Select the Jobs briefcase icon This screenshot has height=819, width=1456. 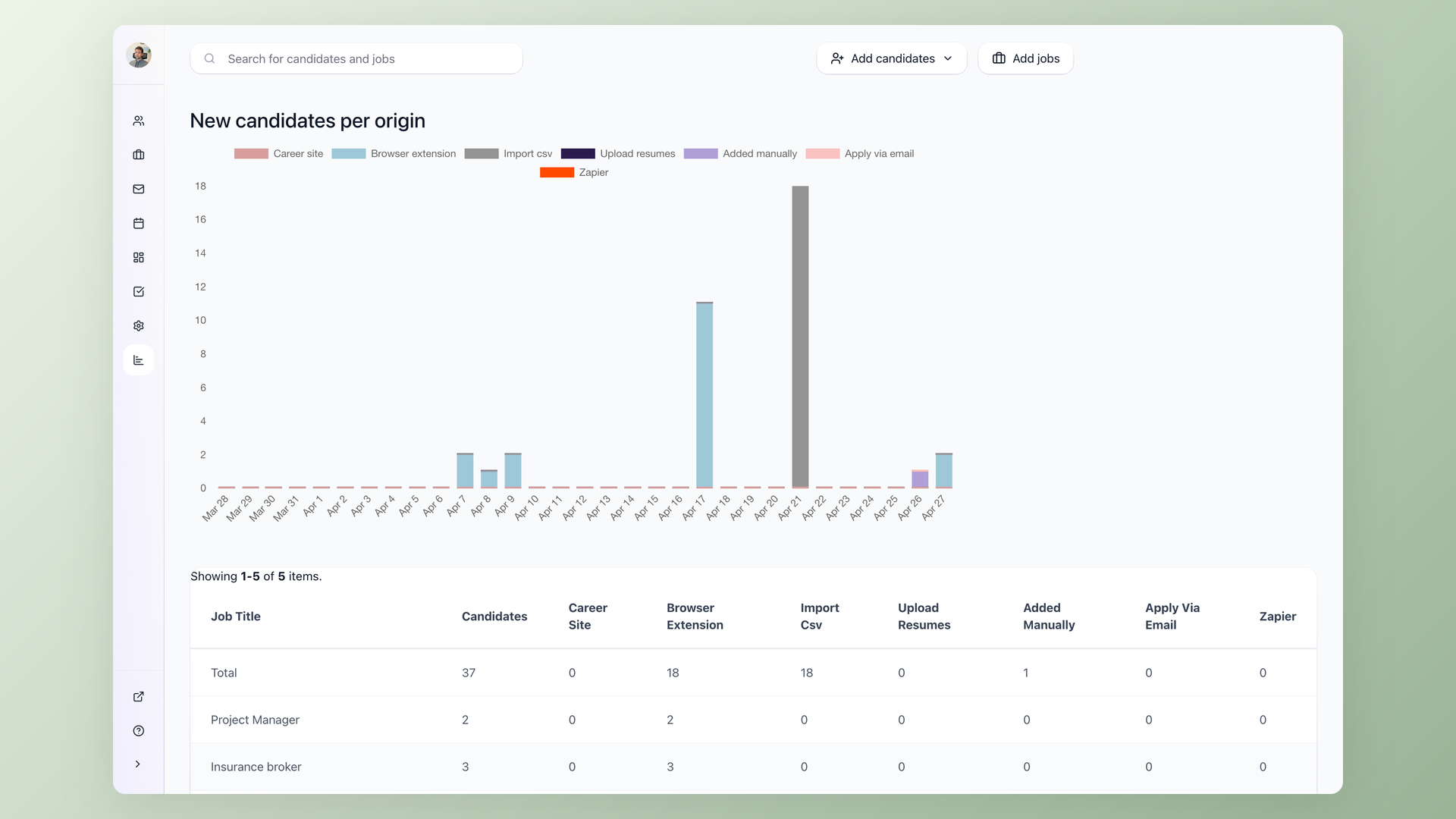pos(138,155)
